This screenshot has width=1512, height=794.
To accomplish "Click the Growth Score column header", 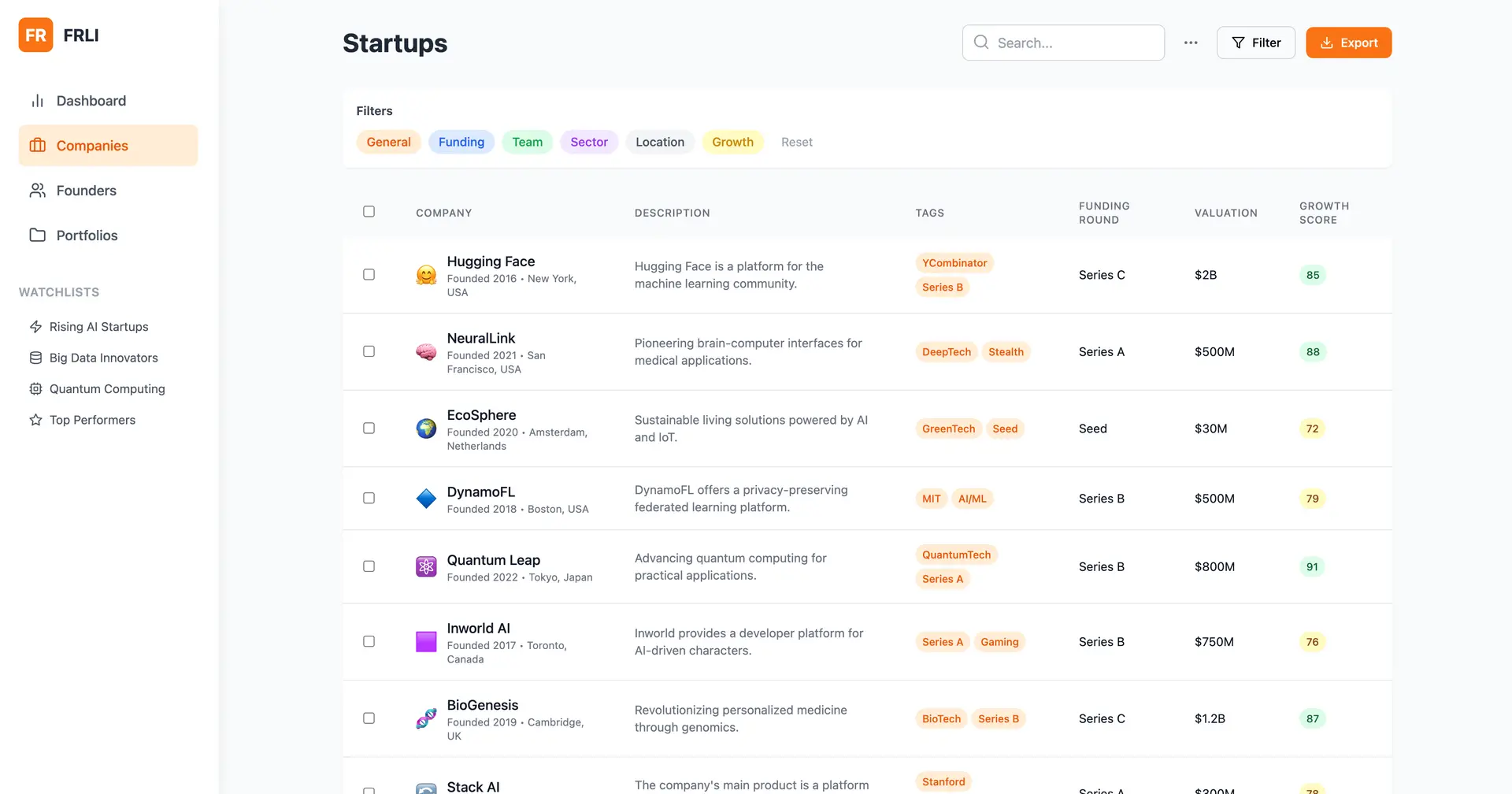I will tap(1324, 213).
